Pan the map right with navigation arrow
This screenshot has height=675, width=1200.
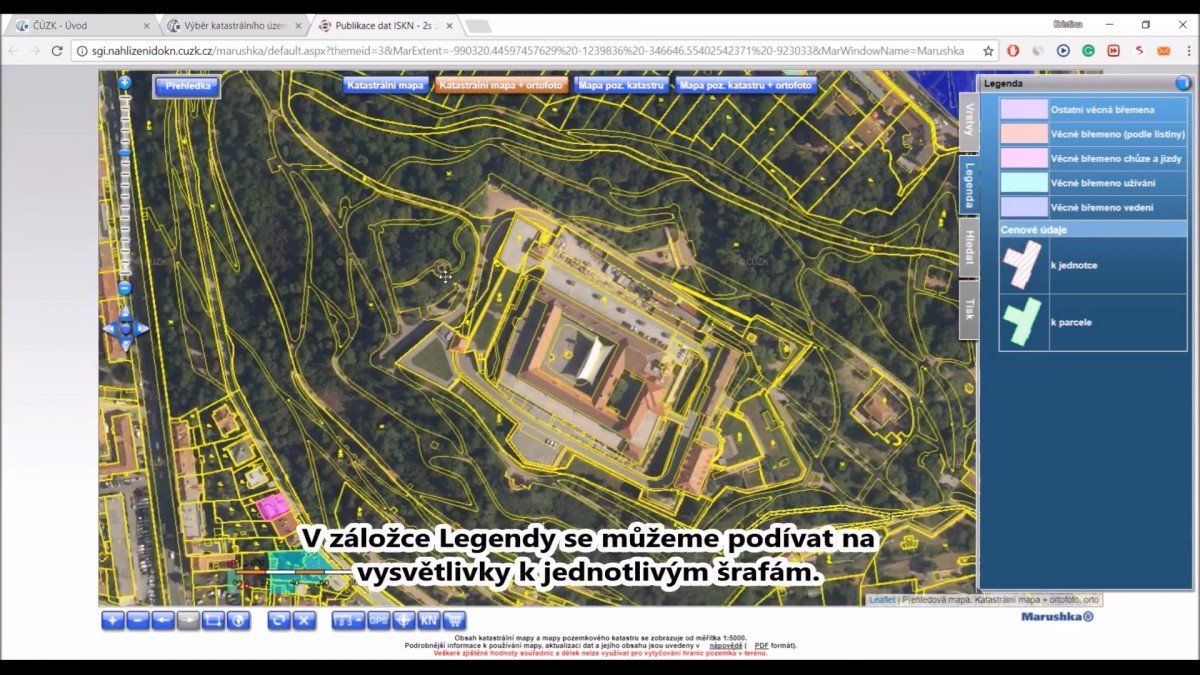tap(141, 328)
